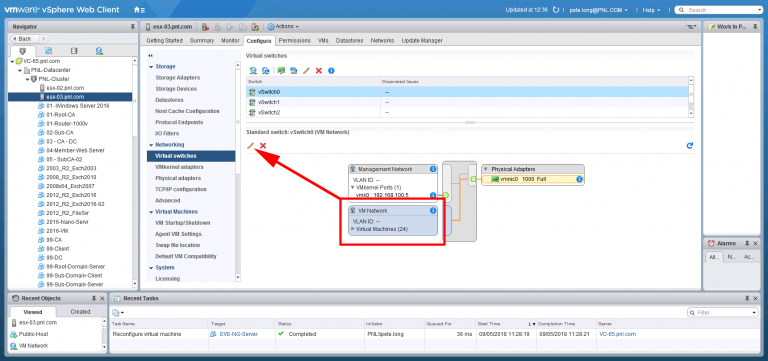Pin the Recent Tasks panel
Screen dimensions: 768x361
[x=748, y=298]
